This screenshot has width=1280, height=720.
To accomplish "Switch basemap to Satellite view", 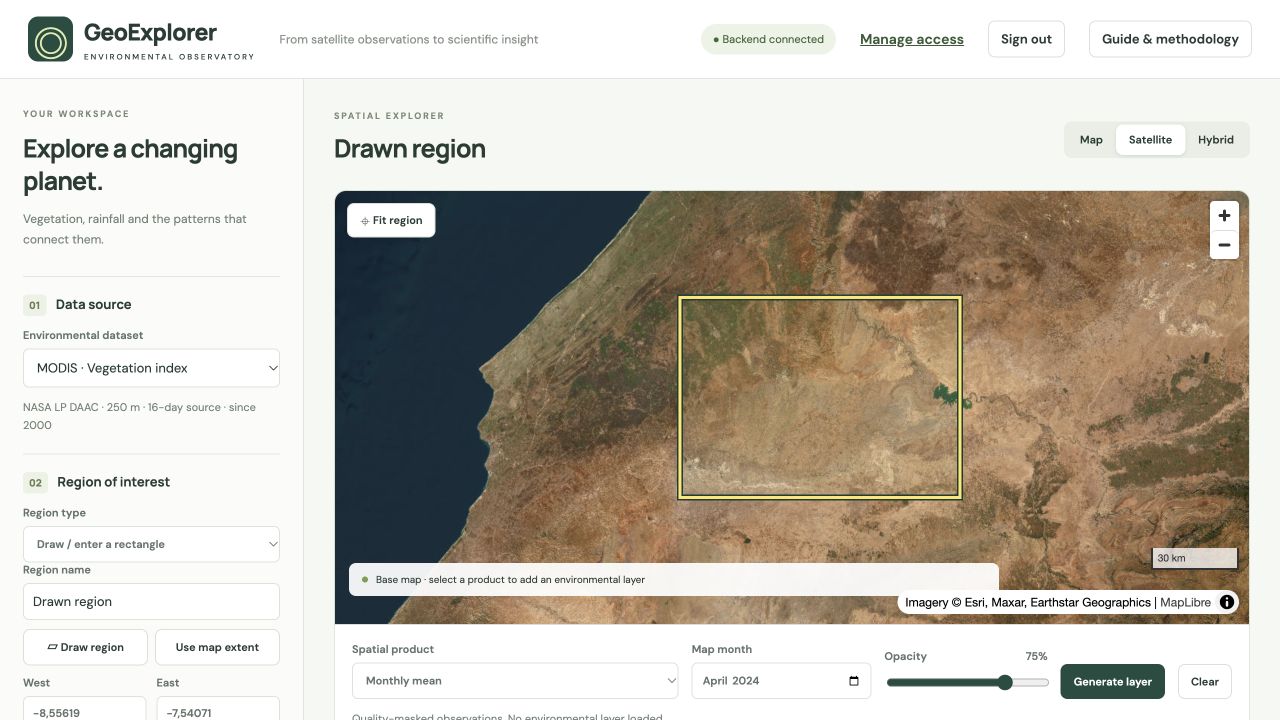I will point(1150,140).
